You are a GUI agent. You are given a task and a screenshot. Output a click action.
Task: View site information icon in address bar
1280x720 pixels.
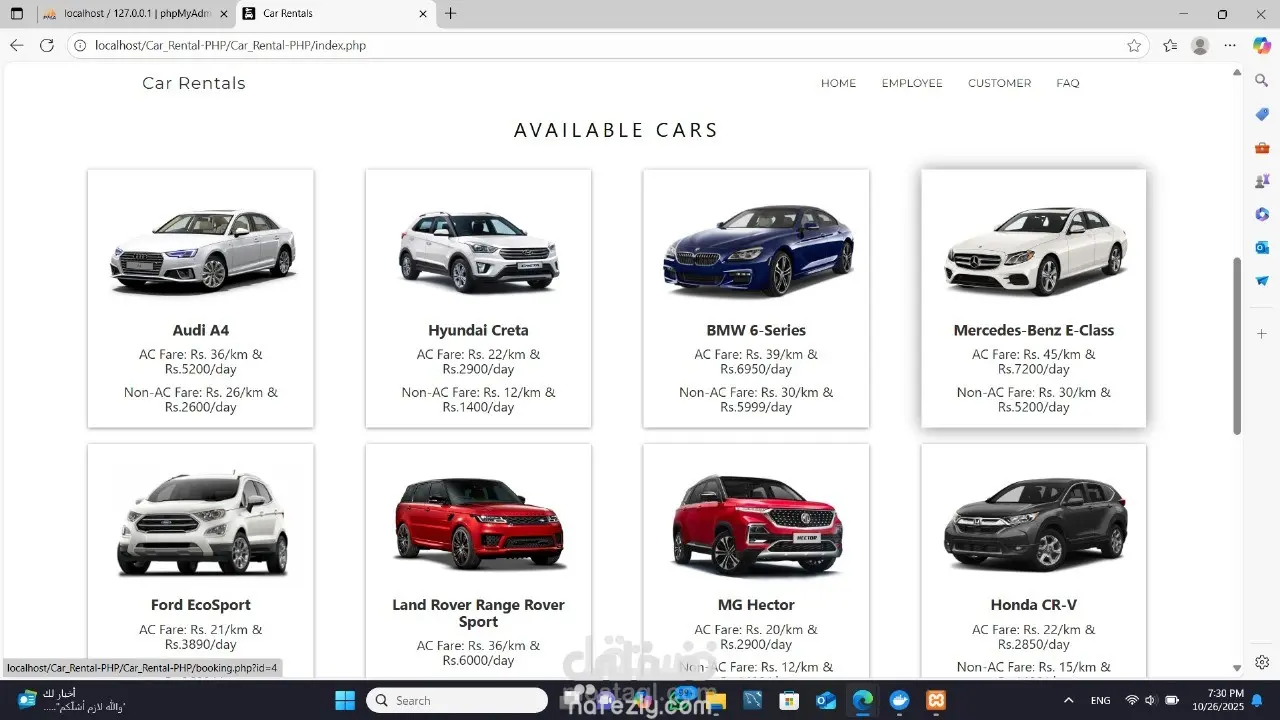point(81,45)
